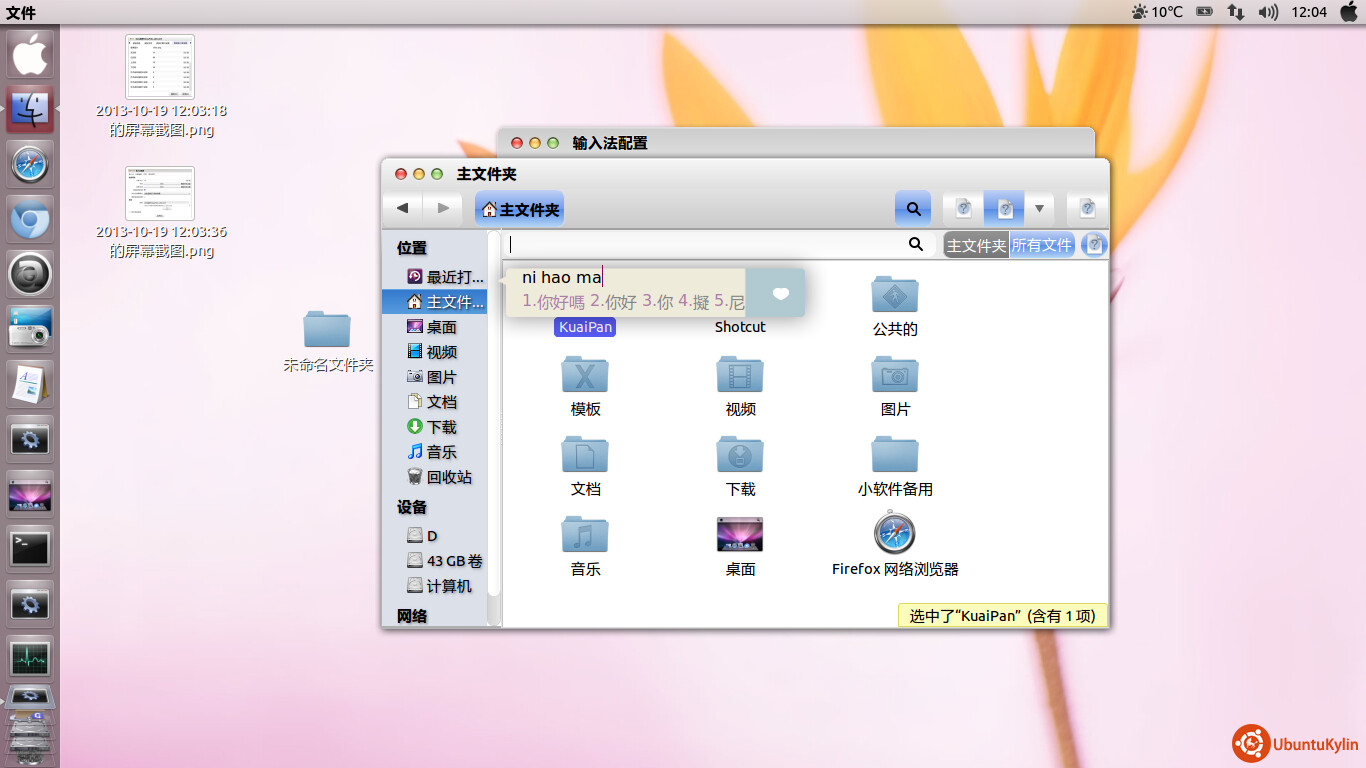Screen dimensions: 1366x768
Task: Launch Terminal from the dock
Action: pos(30,548)
